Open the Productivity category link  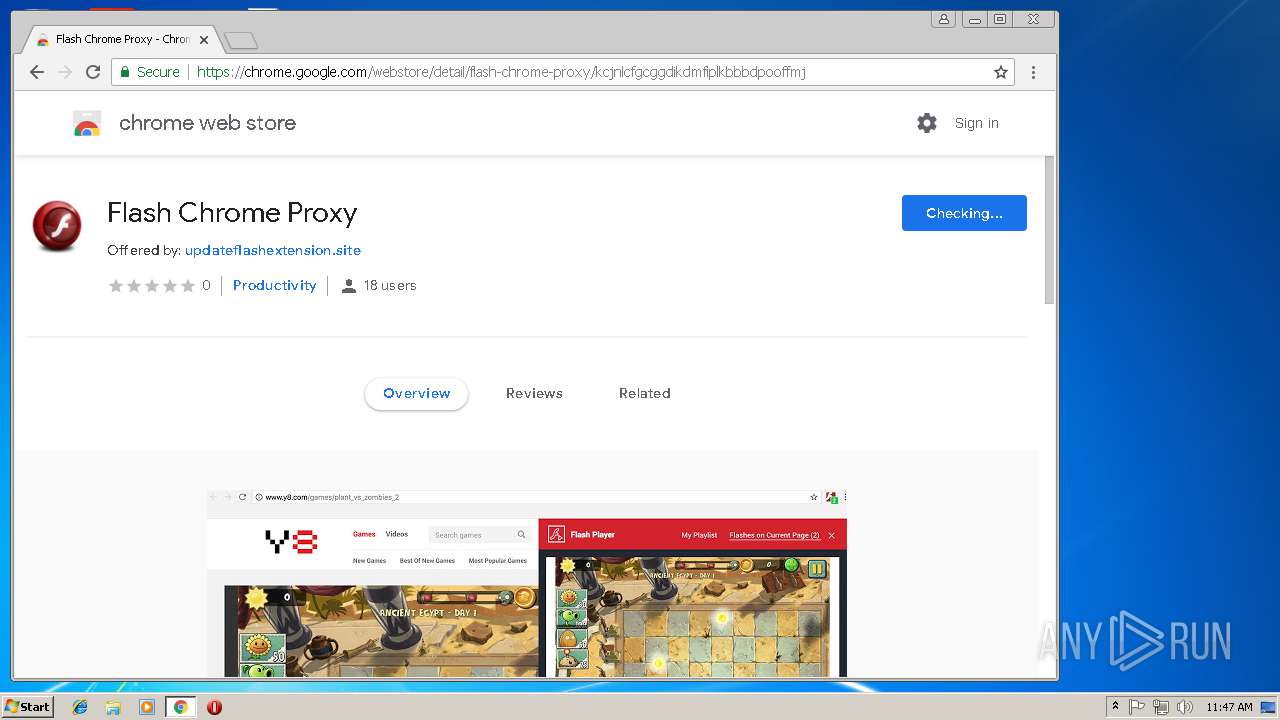pos(274,285)
